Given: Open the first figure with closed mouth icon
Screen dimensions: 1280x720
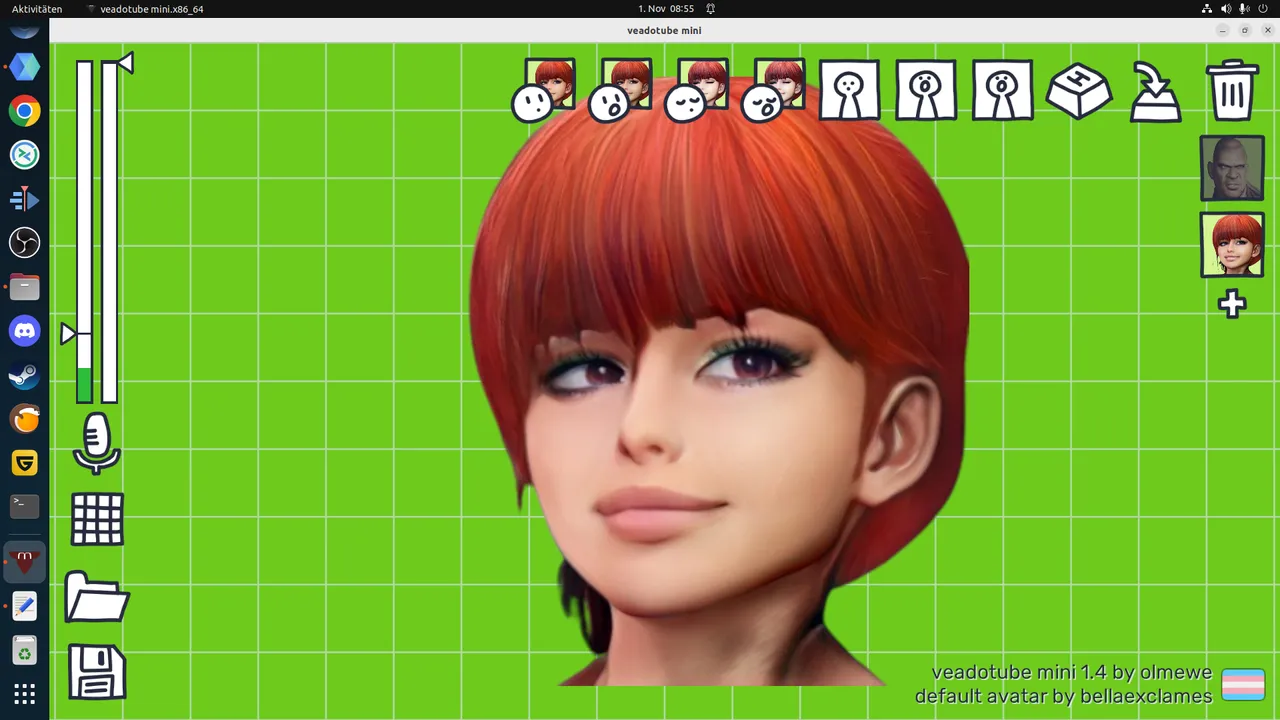Looking at the screenshot, I should click(849, 91).
